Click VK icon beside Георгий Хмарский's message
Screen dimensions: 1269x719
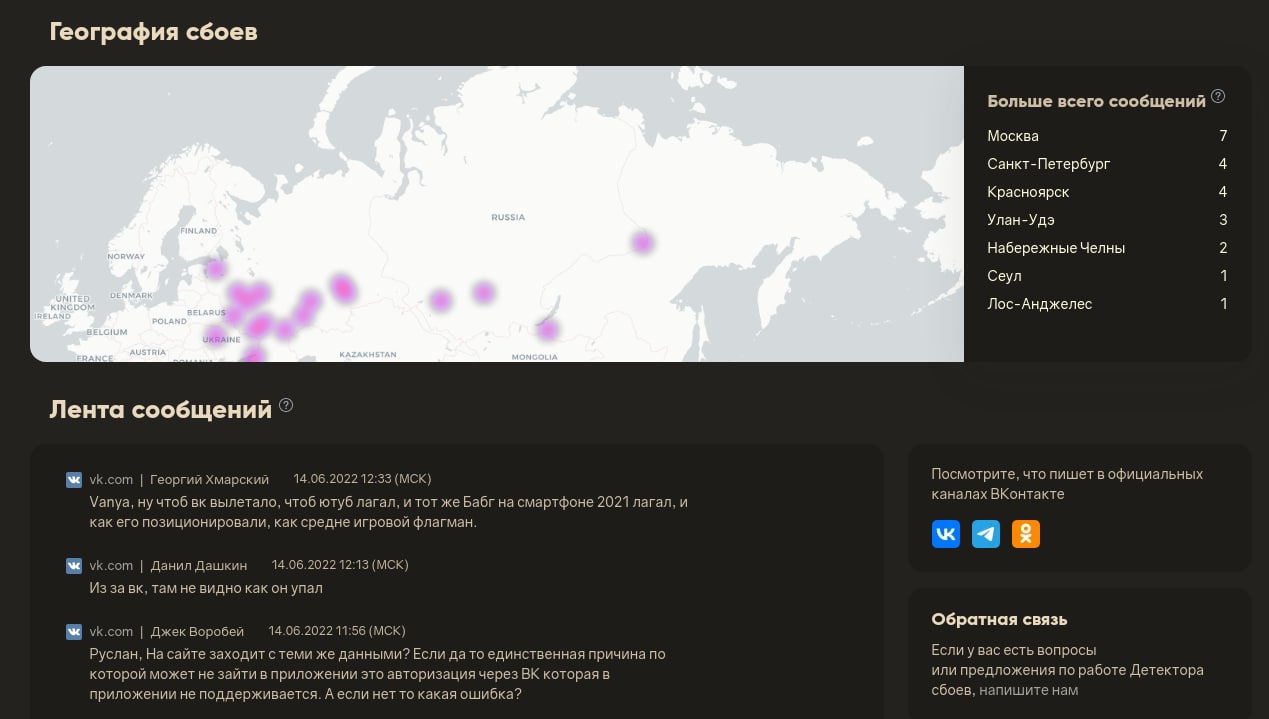74,480
